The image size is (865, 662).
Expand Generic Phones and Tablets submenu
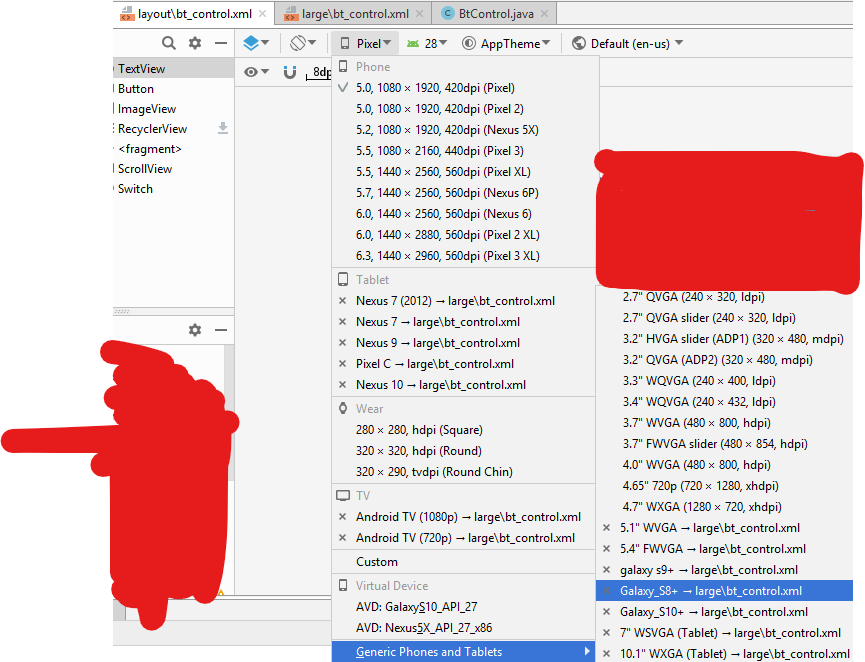pos(464,652)
